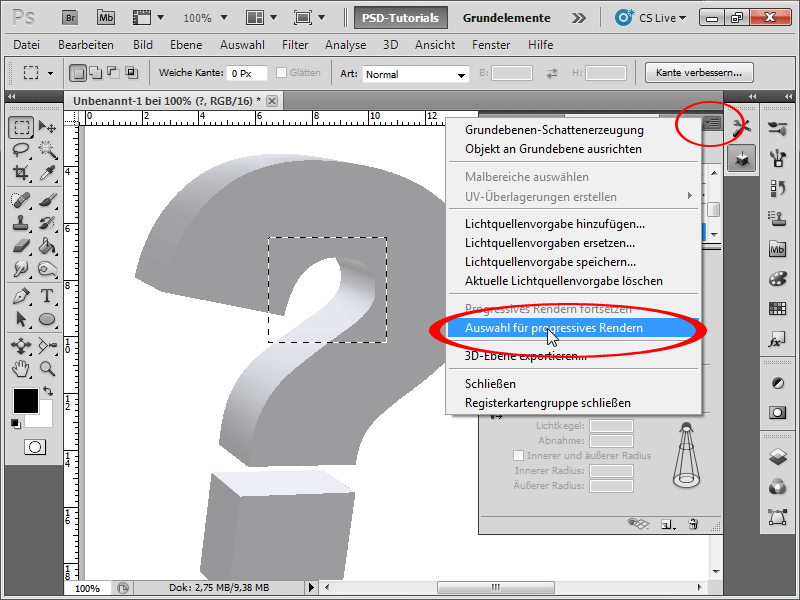Choose New selection mode
This screenshot has width=800, height=600.
[x=78, y=73]
